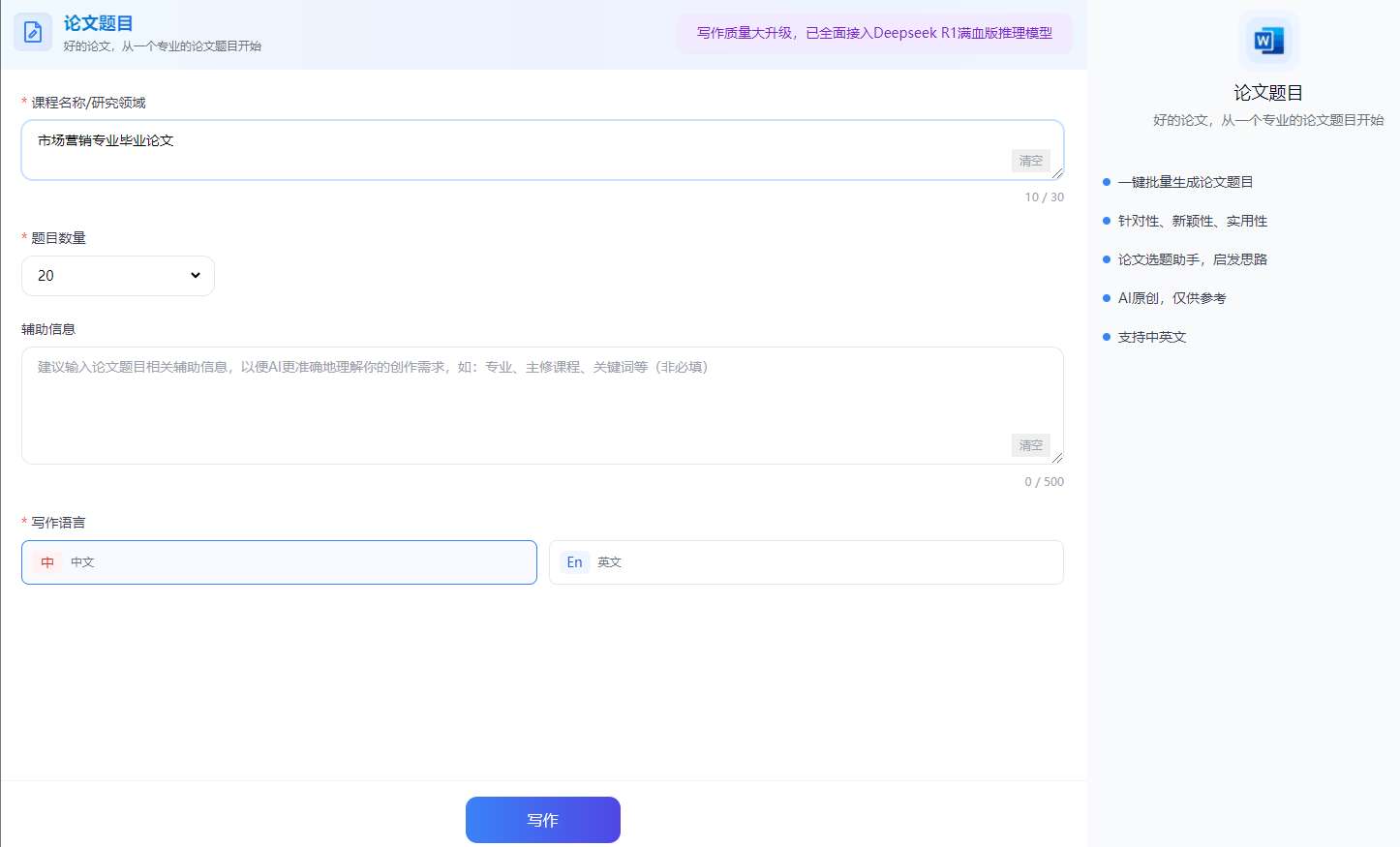Screen dimensions: 1400x847
Task: Clear the 辅助信息 field via 清空
Action: pyautogui.click(x=1031, y=445)
